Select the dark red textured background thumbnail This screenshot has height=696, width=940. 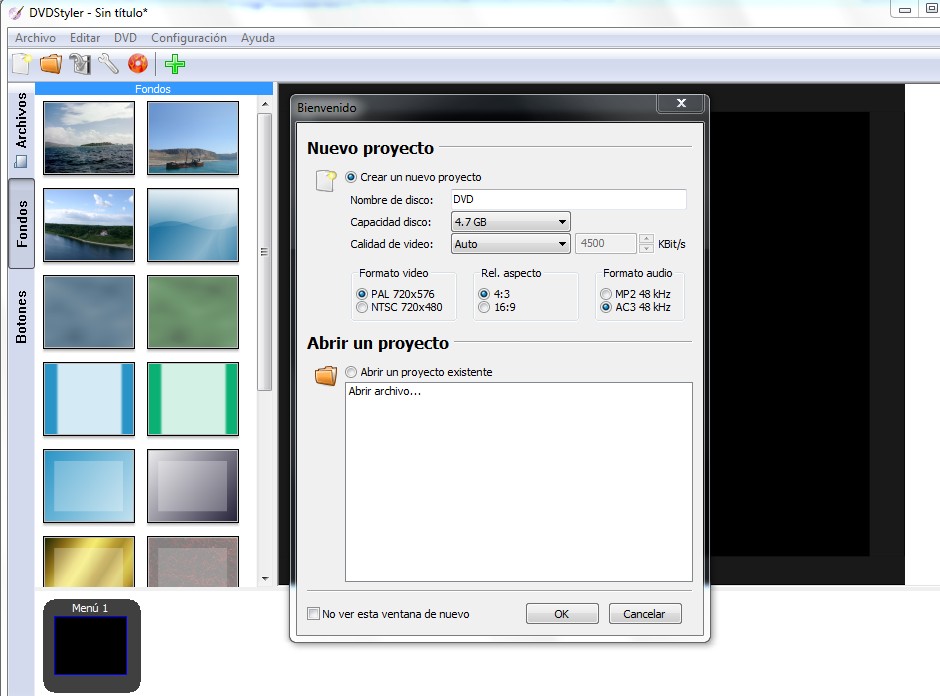pyautogui.click(x=192, y=562)
